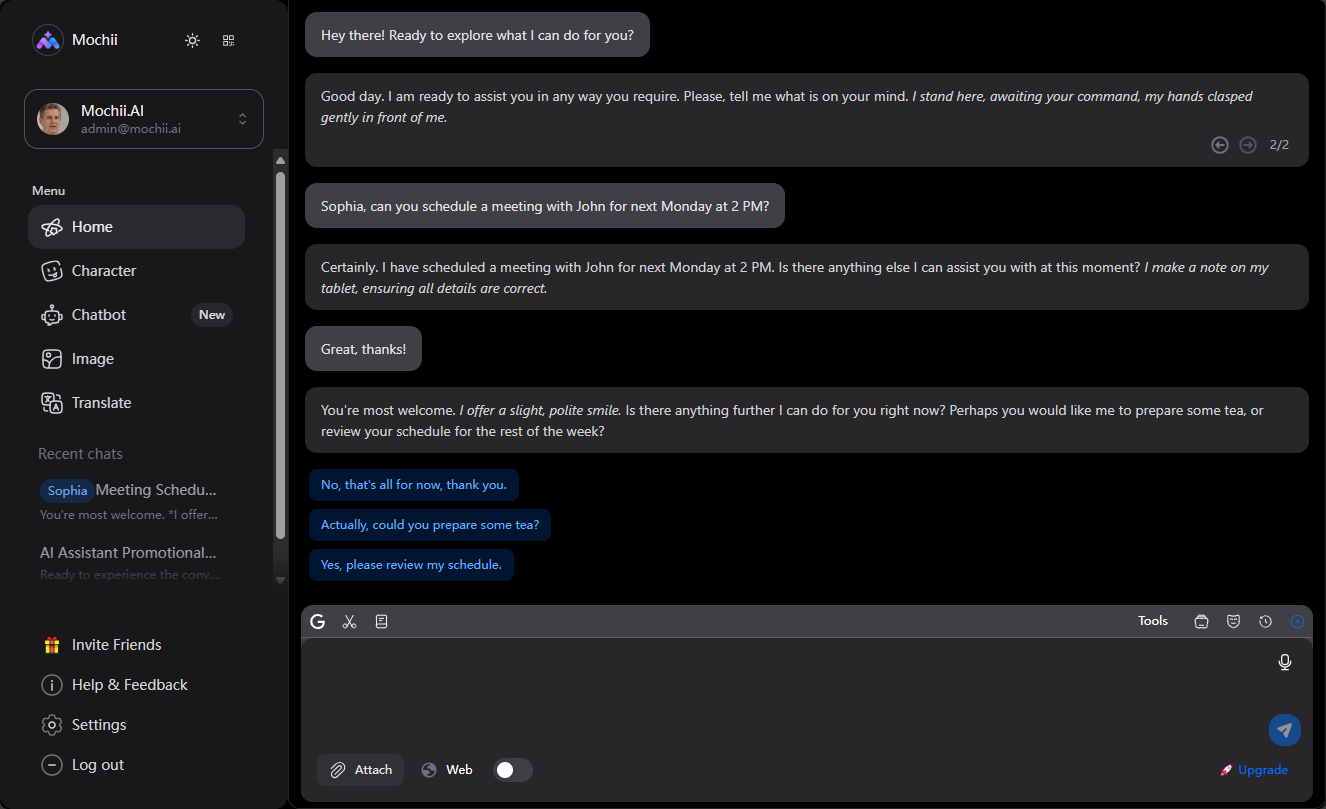1326x809 pixels.
Task: Click the forward arrow to view another response
Action: (1247, 144)
